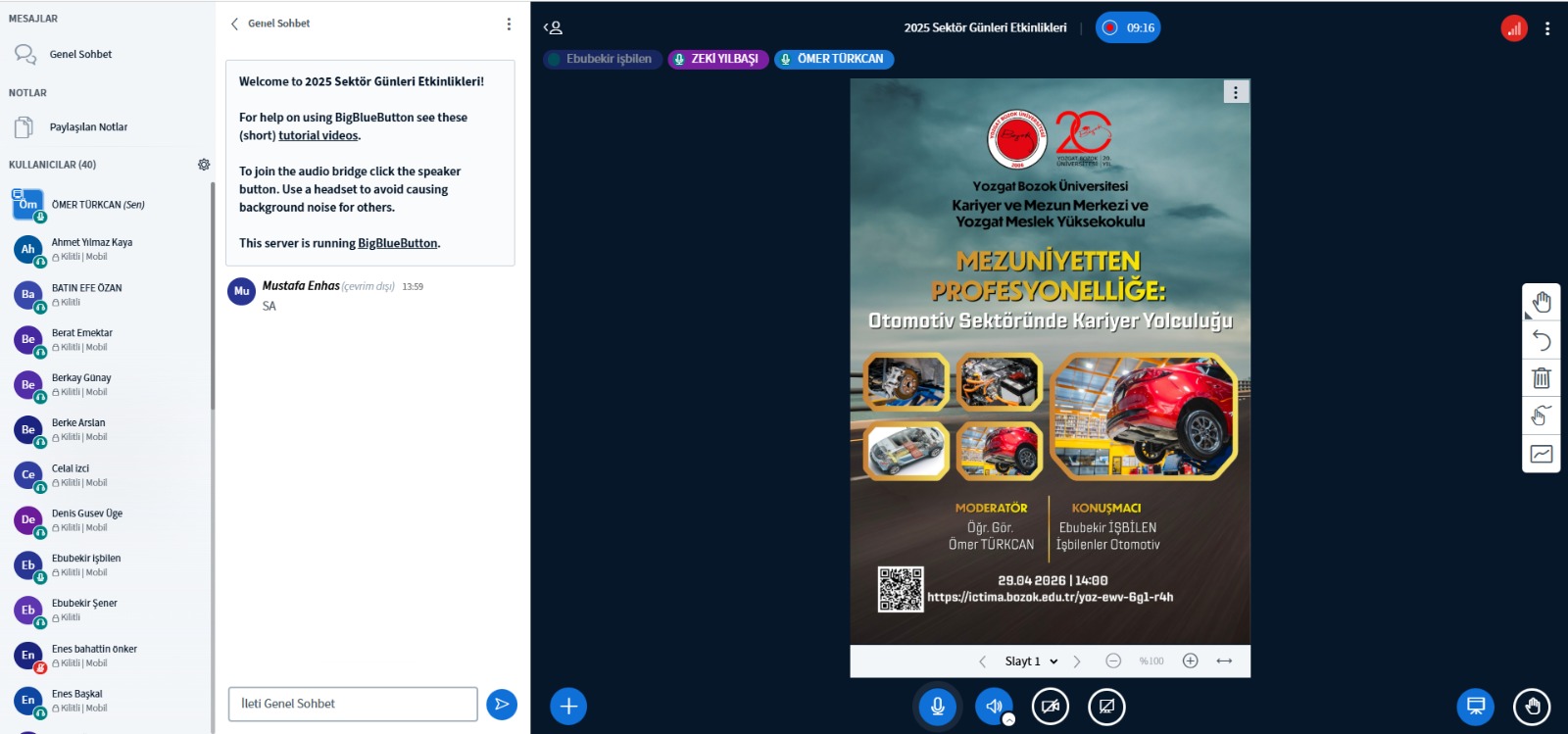Zoom in the slide with plus
Viewport: 1568px width, 734px height.
click(1191, 661)
